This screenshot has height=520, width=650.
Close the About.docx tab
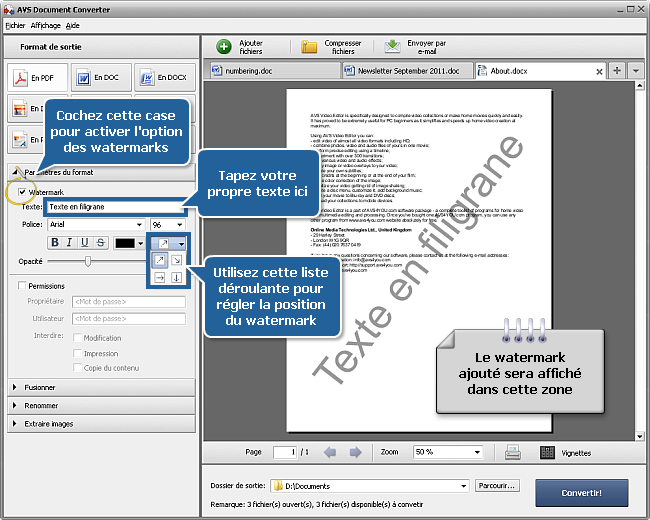click(x=599, y=72)
